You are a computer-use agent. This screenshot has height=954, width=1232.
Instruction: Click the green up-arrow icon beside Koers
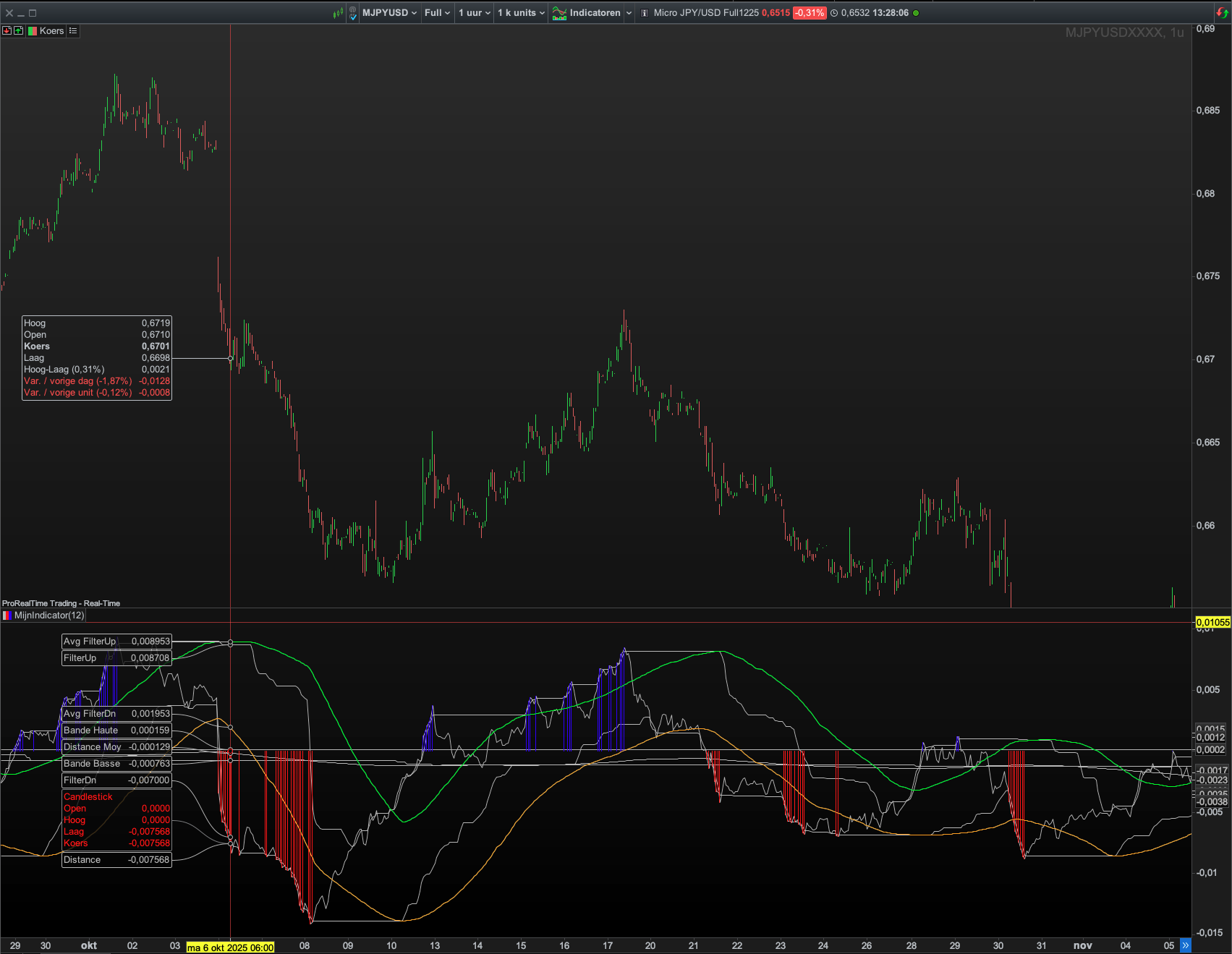pyautogui.click(x=18, y=31)
